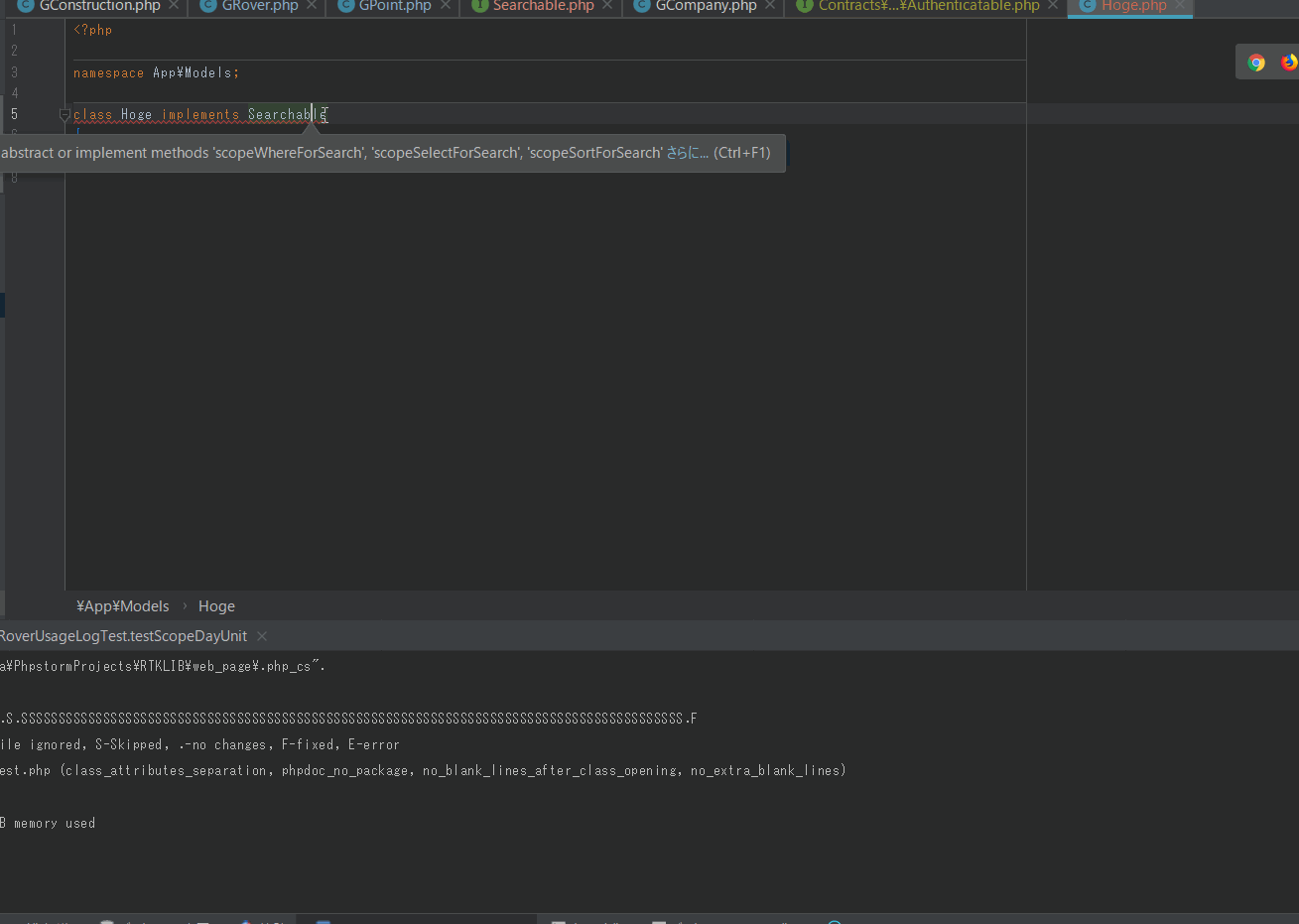The width and height of the screenshot is (1299, 924).
Task: Click the Hoge class breadcrumb
Action: 216,606
